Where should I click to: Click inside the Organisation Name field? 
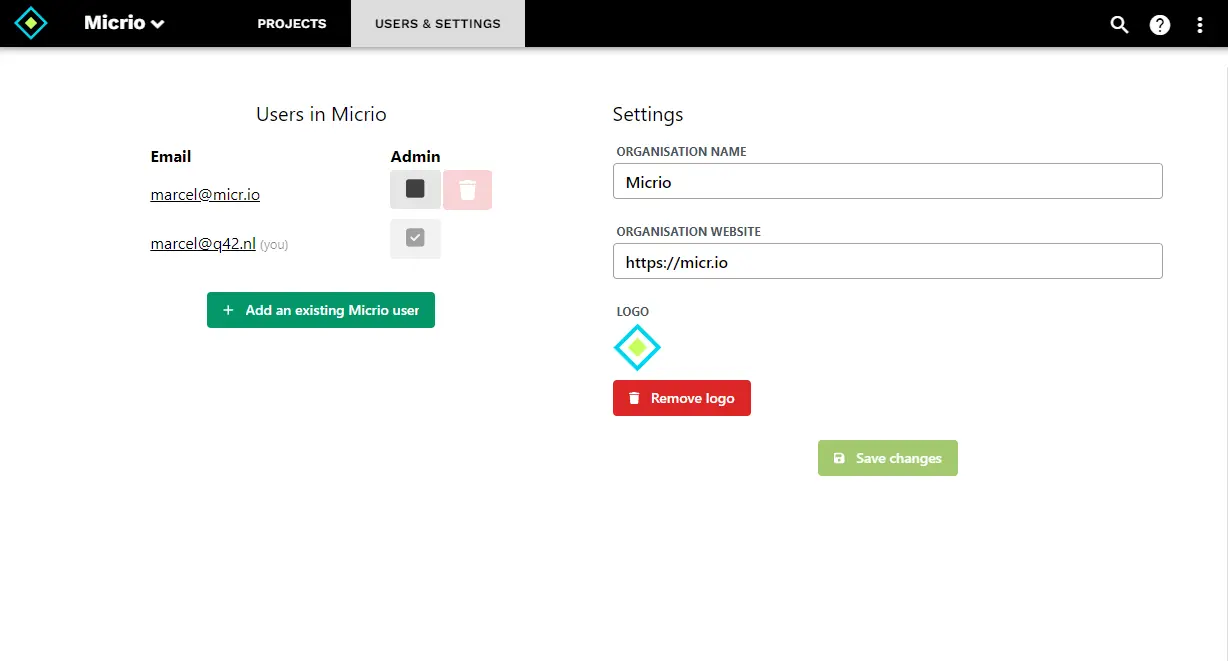point(887,181)
